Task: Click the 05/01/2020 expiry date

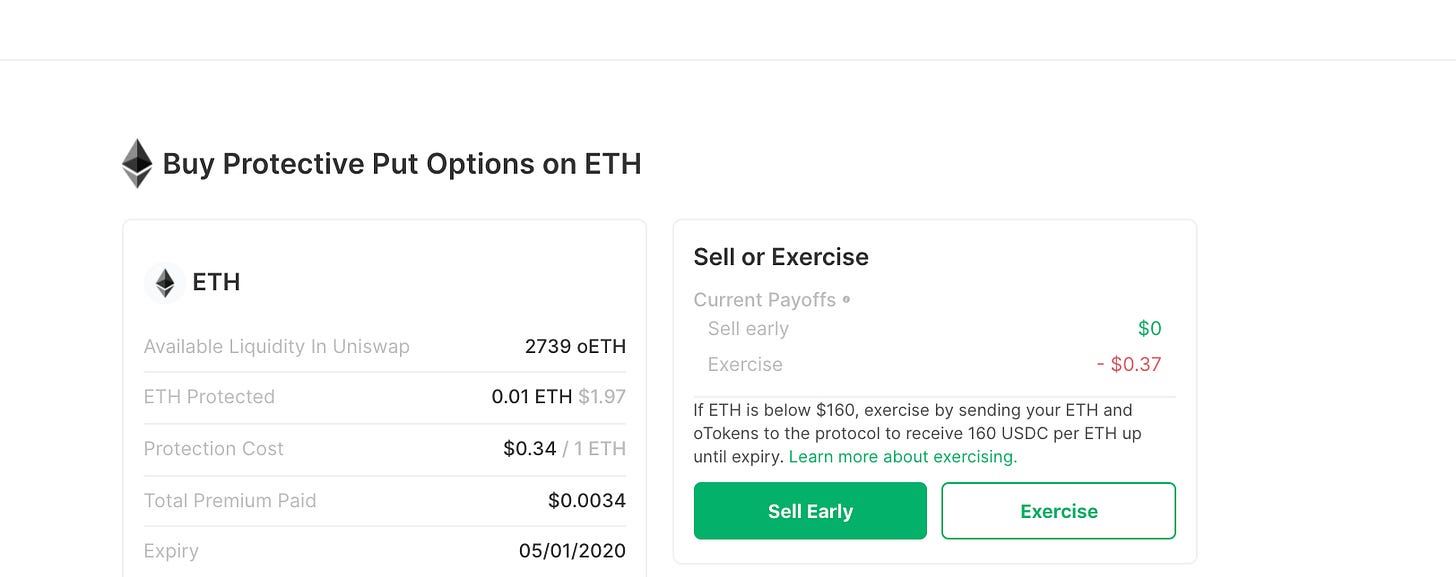Action: (x=572, y=551)
